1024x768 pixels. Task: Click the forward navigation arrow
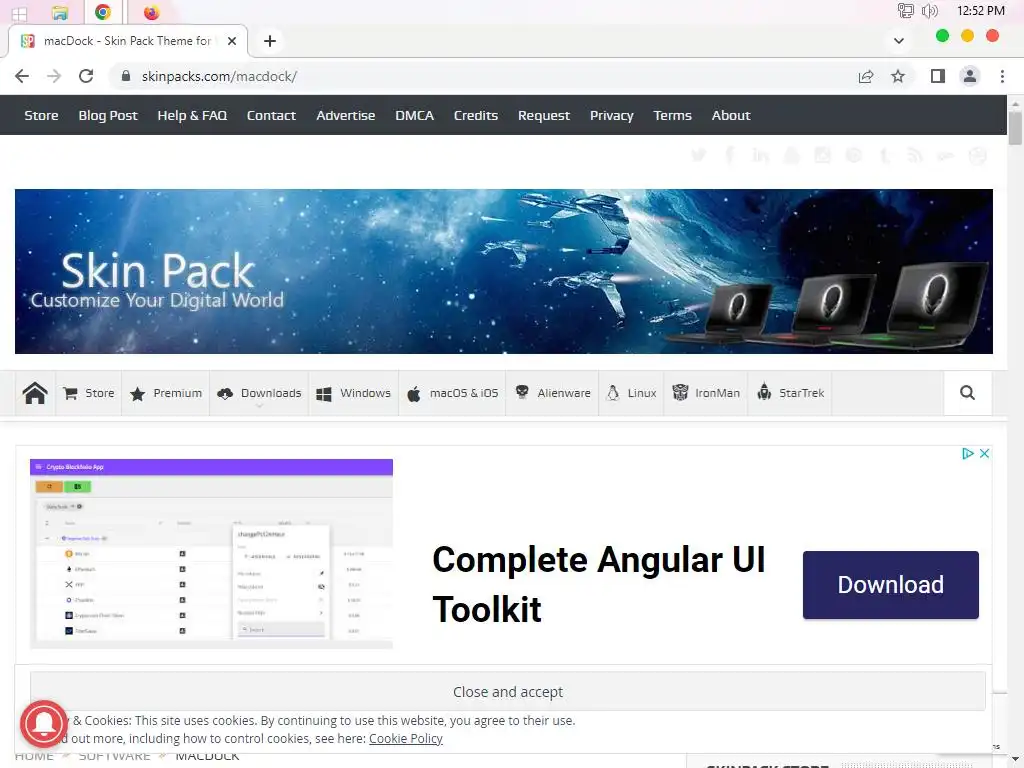(54, 76)
